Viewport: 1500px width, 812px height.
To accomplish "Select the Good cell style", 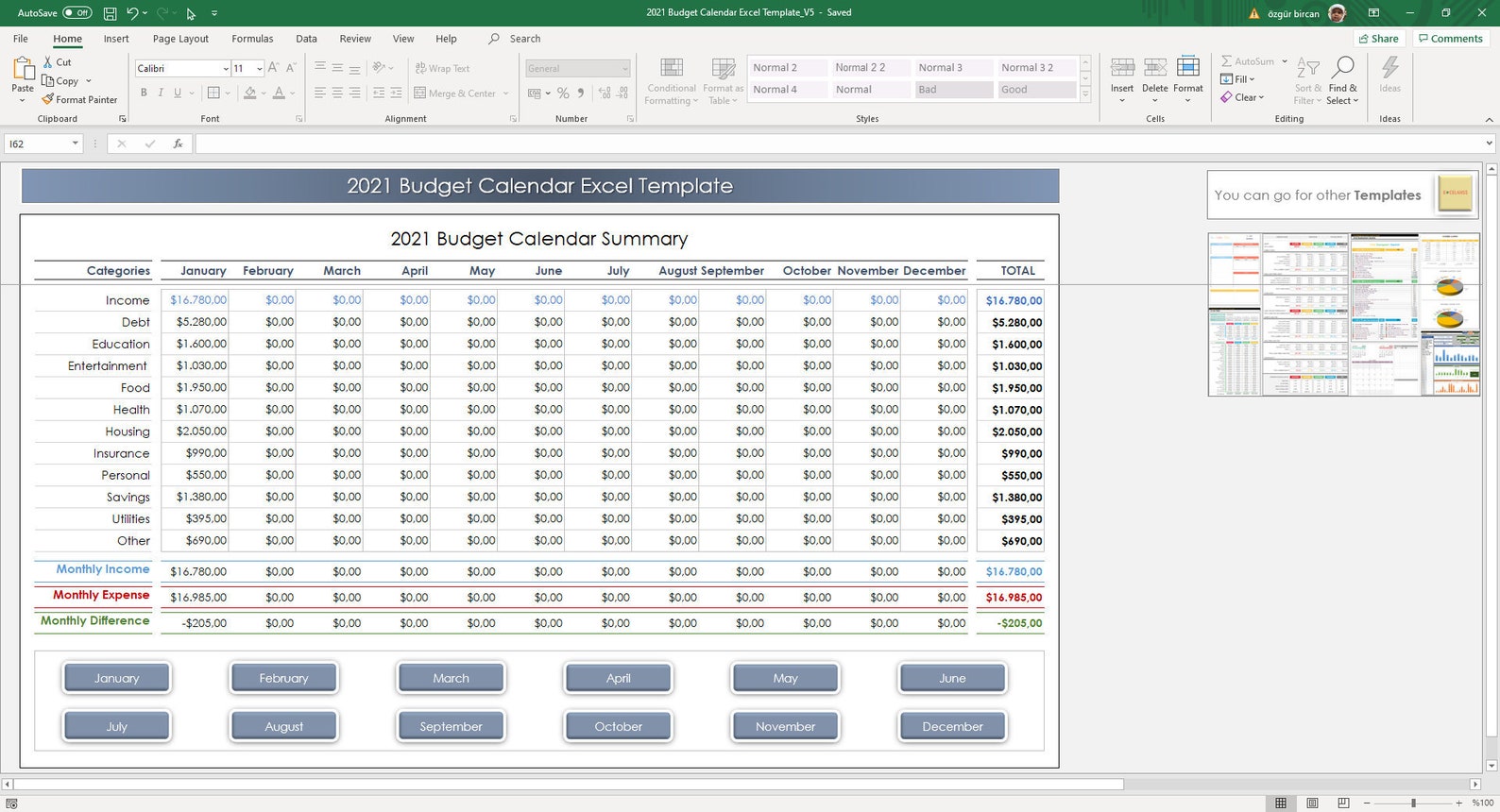I will [x=1037, y=90].
